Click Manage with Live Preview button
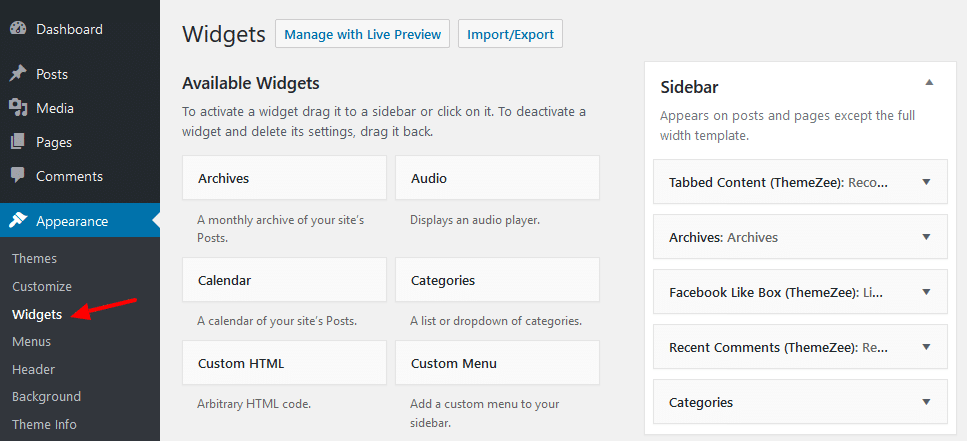Viewport: 967px width, 441px height. click(362, 34)
